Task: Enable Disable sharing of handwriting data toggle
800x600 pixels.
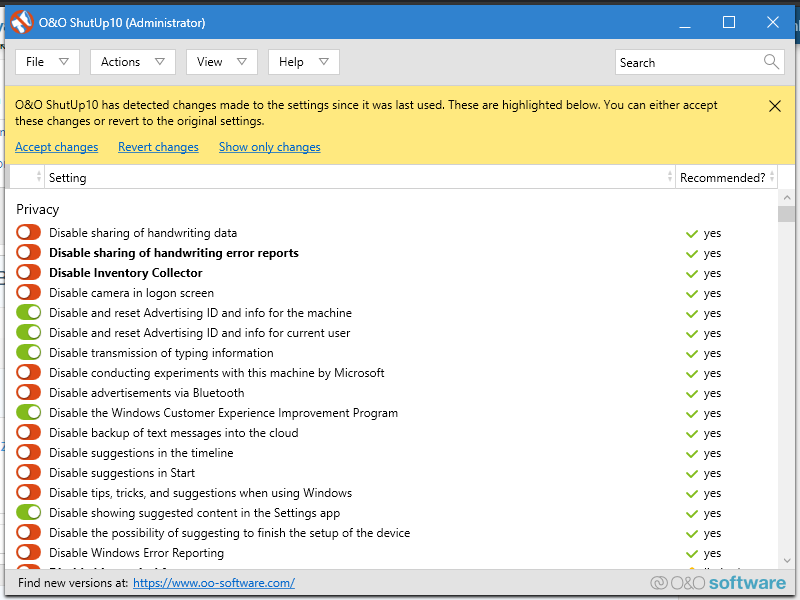Action: point(29,233)
